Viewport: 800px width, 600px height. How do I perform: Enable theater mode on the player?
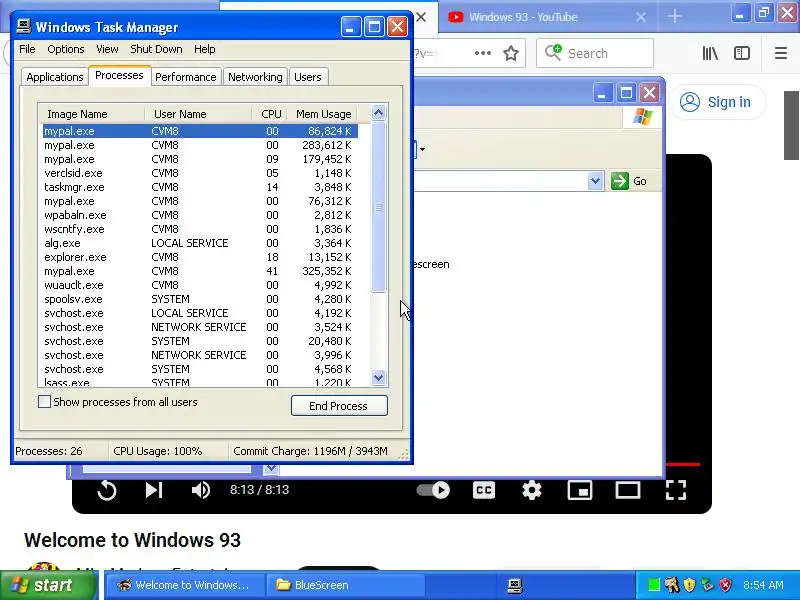[x=628, y=490]
